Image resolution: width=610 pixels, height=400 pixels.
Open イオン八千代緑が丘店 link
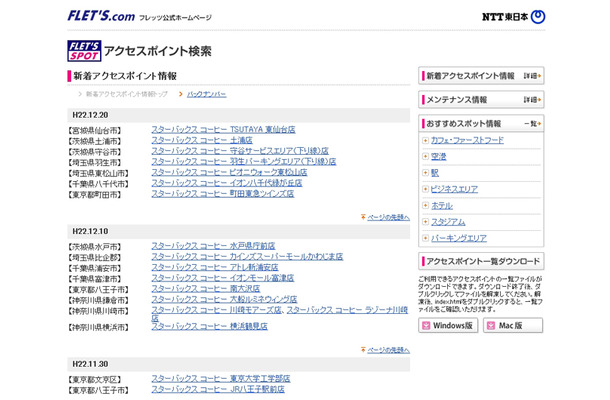pos(227,183)
